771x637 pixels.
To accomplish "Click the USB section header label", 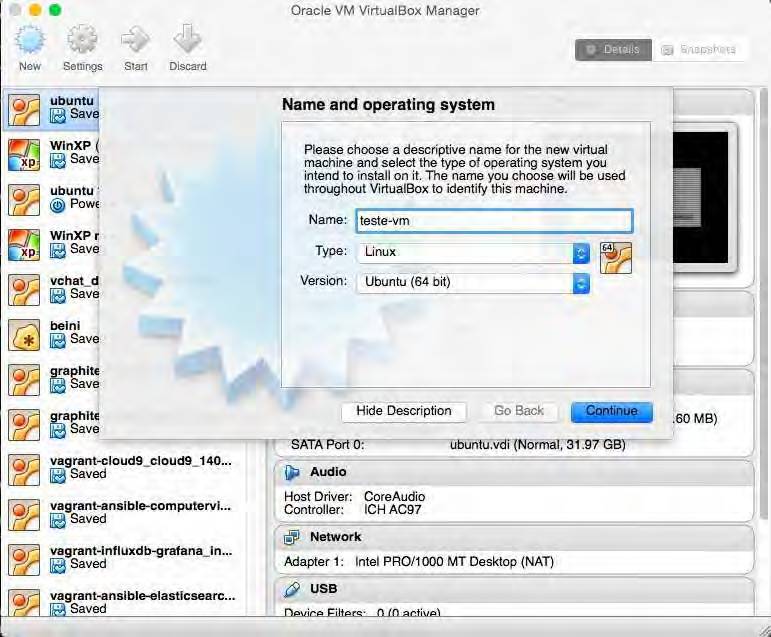I will pos(324,589).
